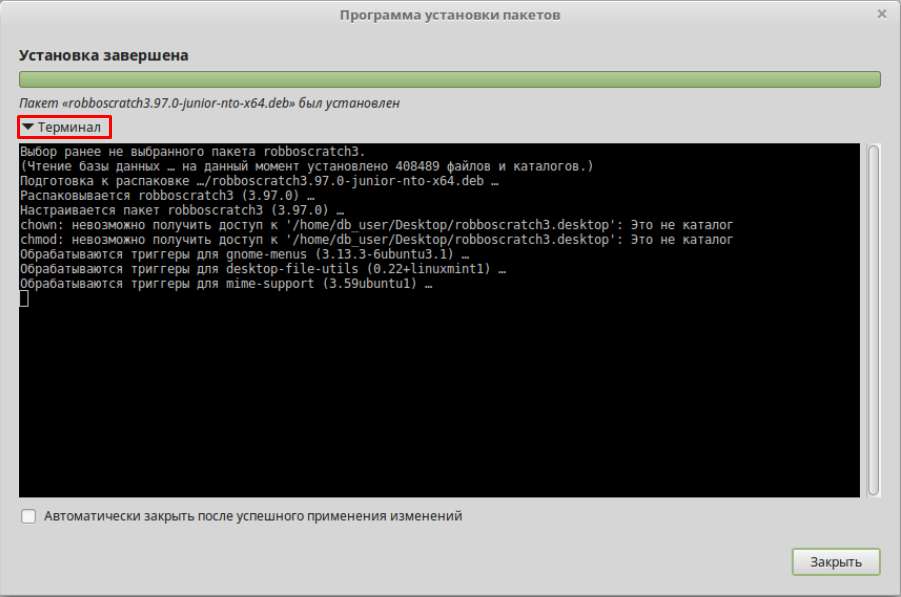
Task: Click the terminal cursor block
Action: click(x=24, y=299)
